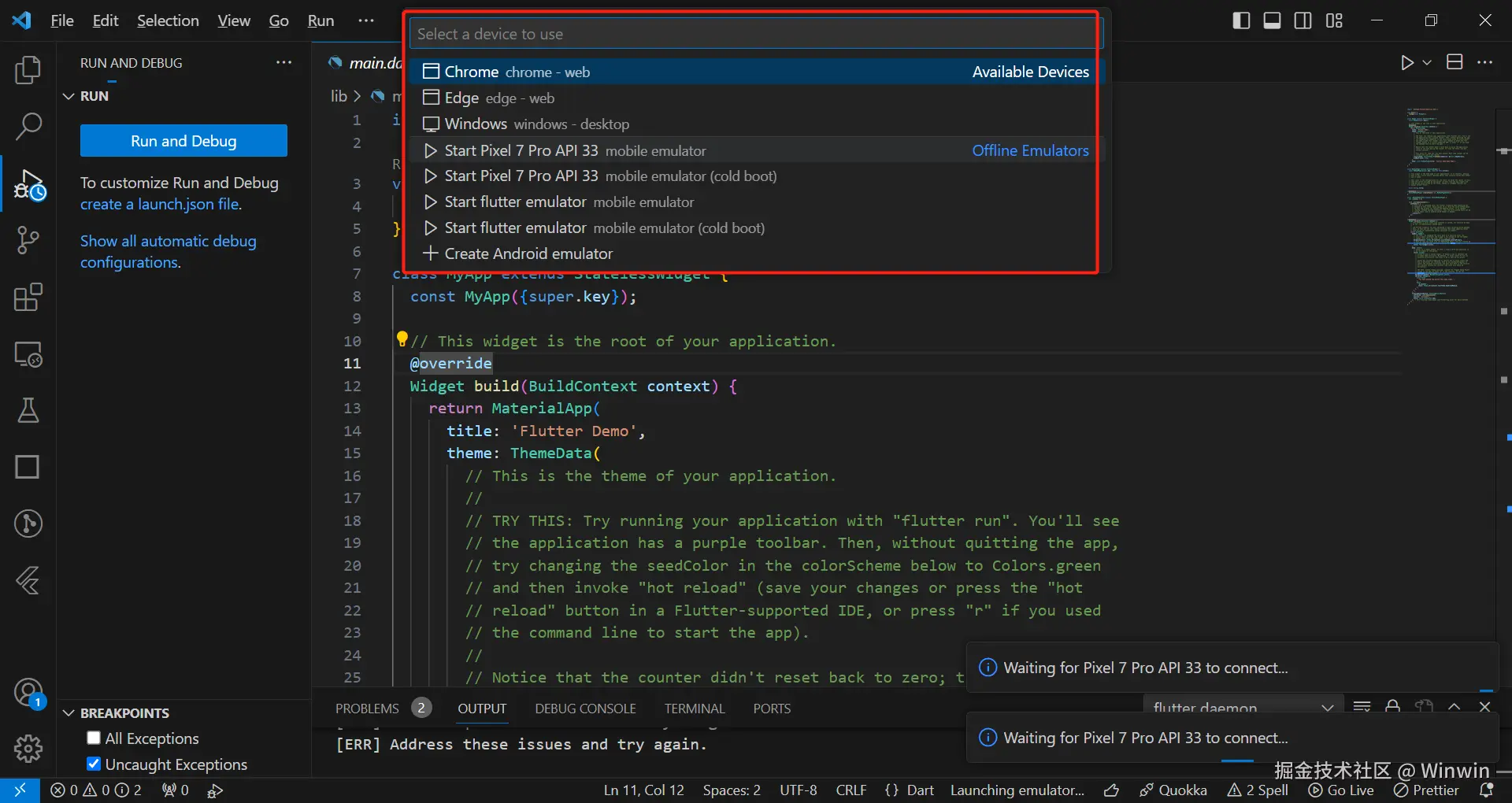Image resolution: width=1512 pixels, height=803 pixels.
Task: Collapse the RUN section
Action: [69, 96]
